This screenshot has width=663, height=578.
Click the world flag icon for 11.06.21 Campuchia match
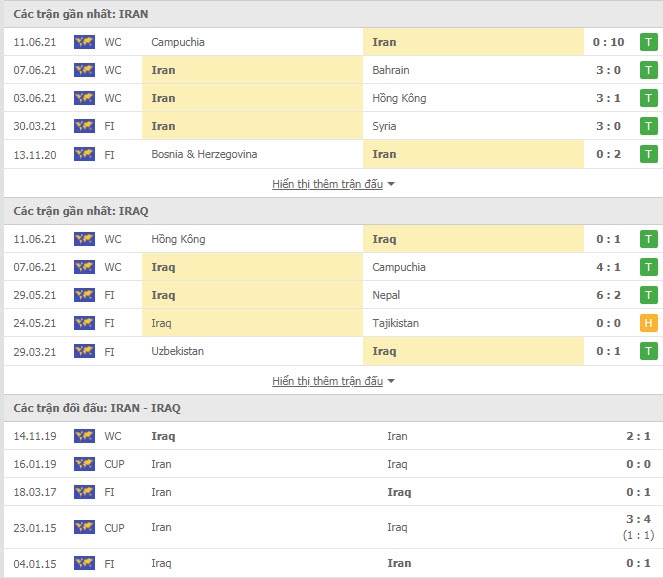[84, 42]
